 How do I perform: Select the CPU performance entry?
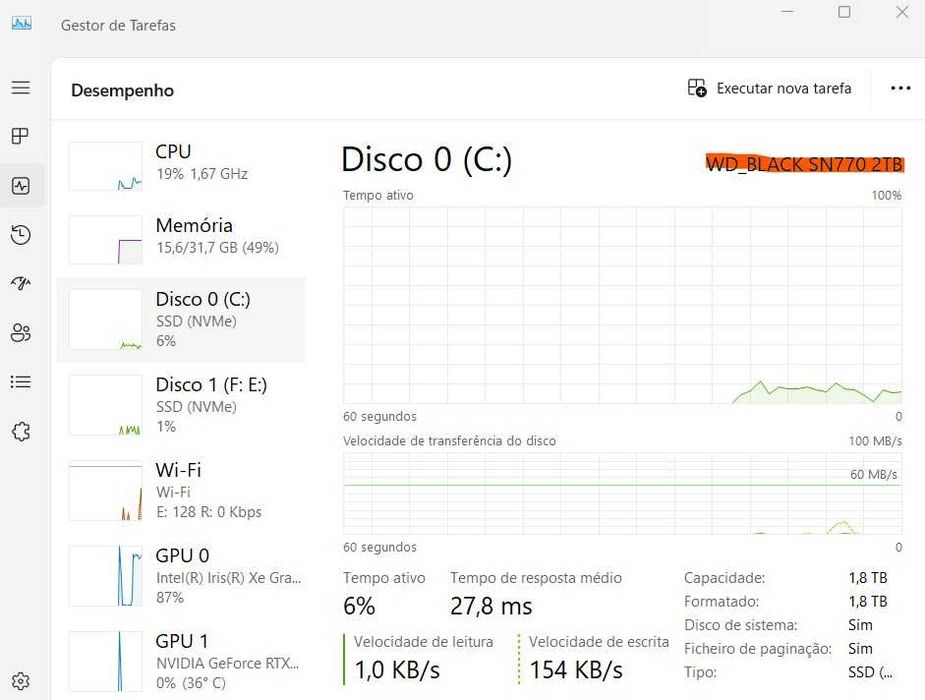click(x=181, y=166)
